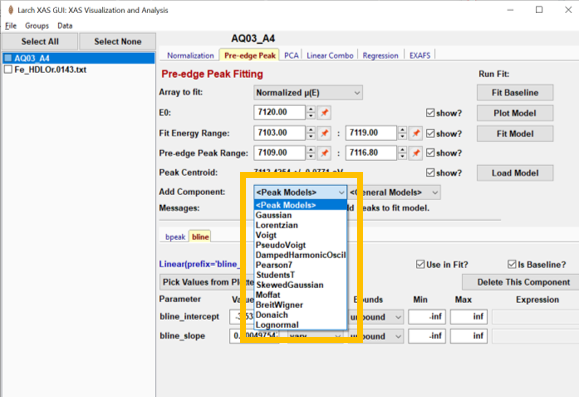This screenshot has width=579, height=397.
Task: Switch to the Linear Combo tab
Action: point(330,55)
